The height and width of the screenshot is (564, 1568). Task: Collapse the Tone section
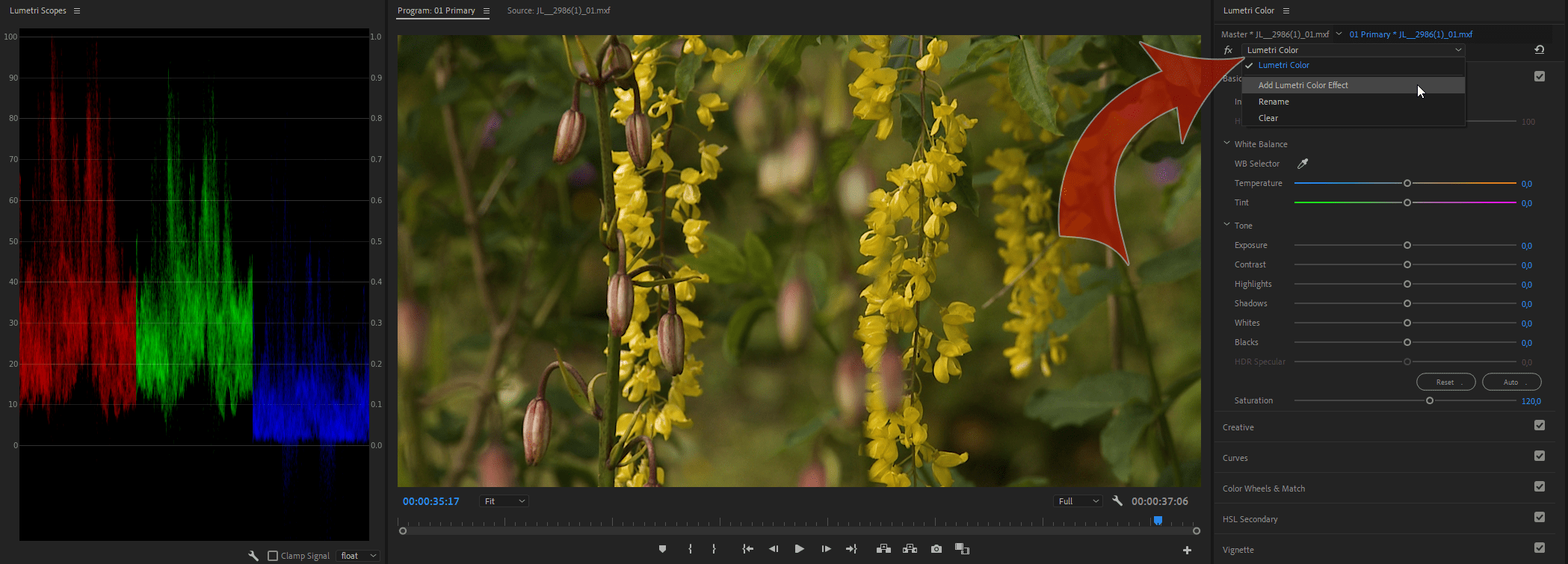tap(1226, 225)
